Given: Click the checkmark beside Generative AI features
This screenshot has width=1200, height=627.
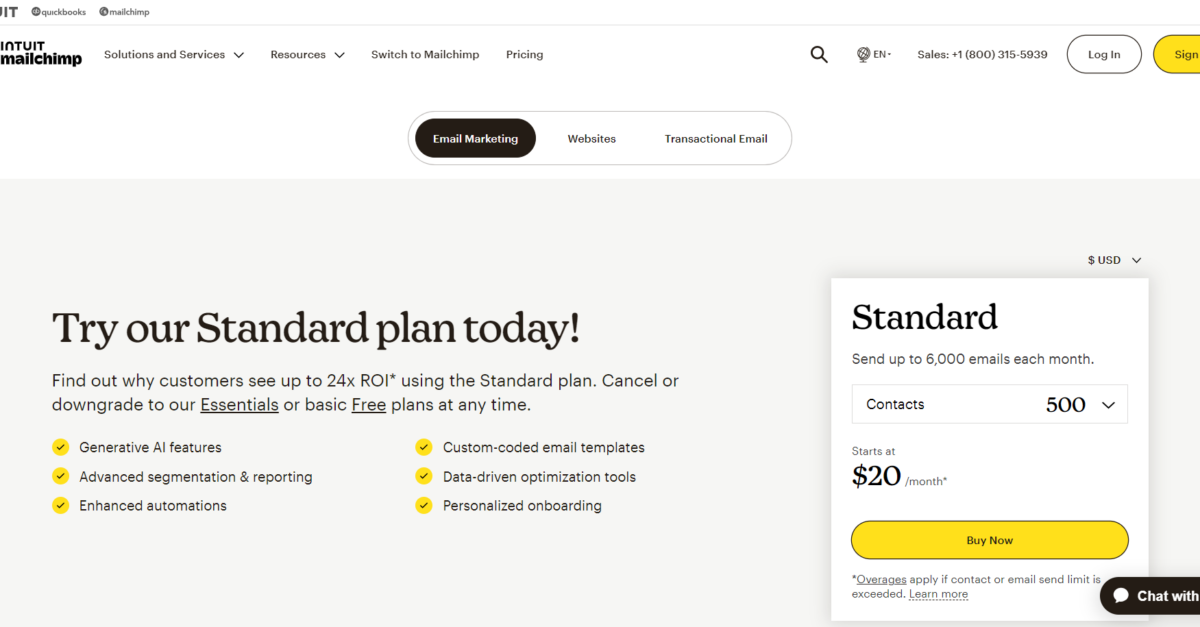Looking at the screenshot, I should (x=60, y=447).
